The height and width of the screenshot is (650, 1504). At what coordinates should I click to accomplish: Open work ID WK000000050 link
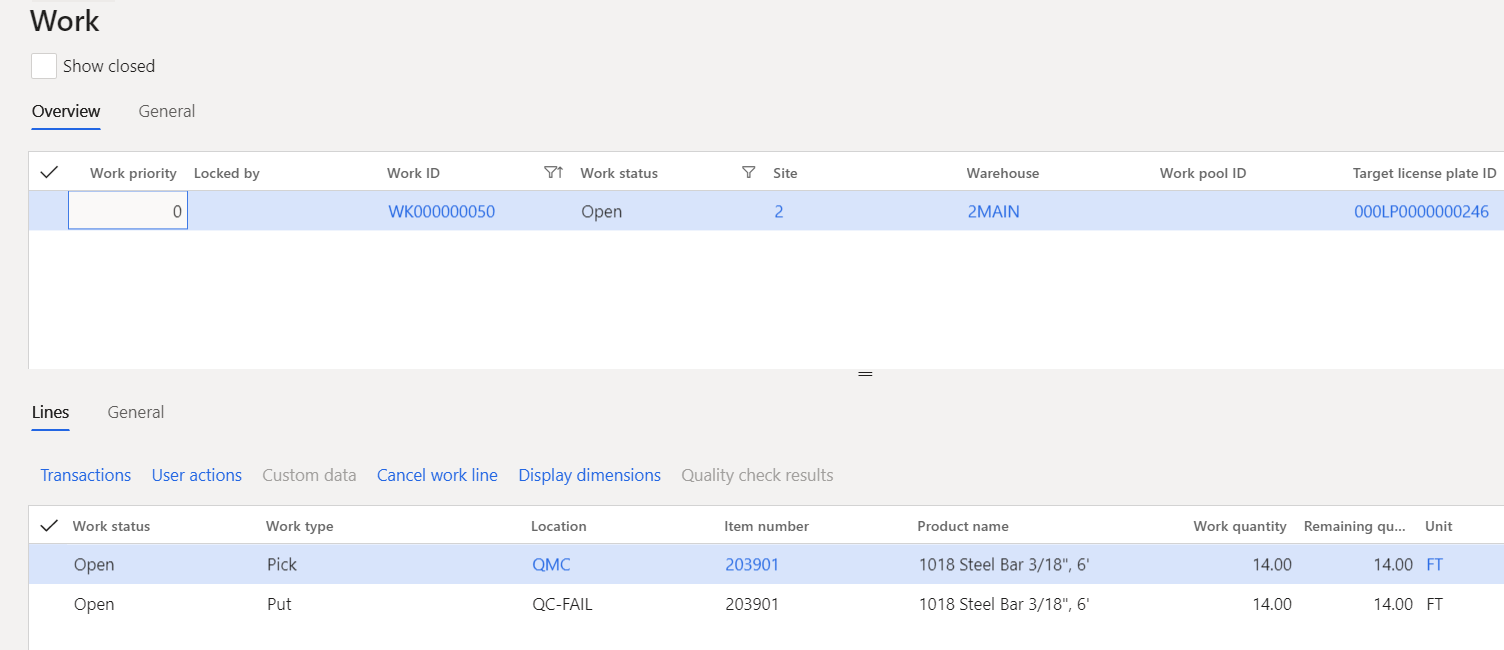pos(441,212)
